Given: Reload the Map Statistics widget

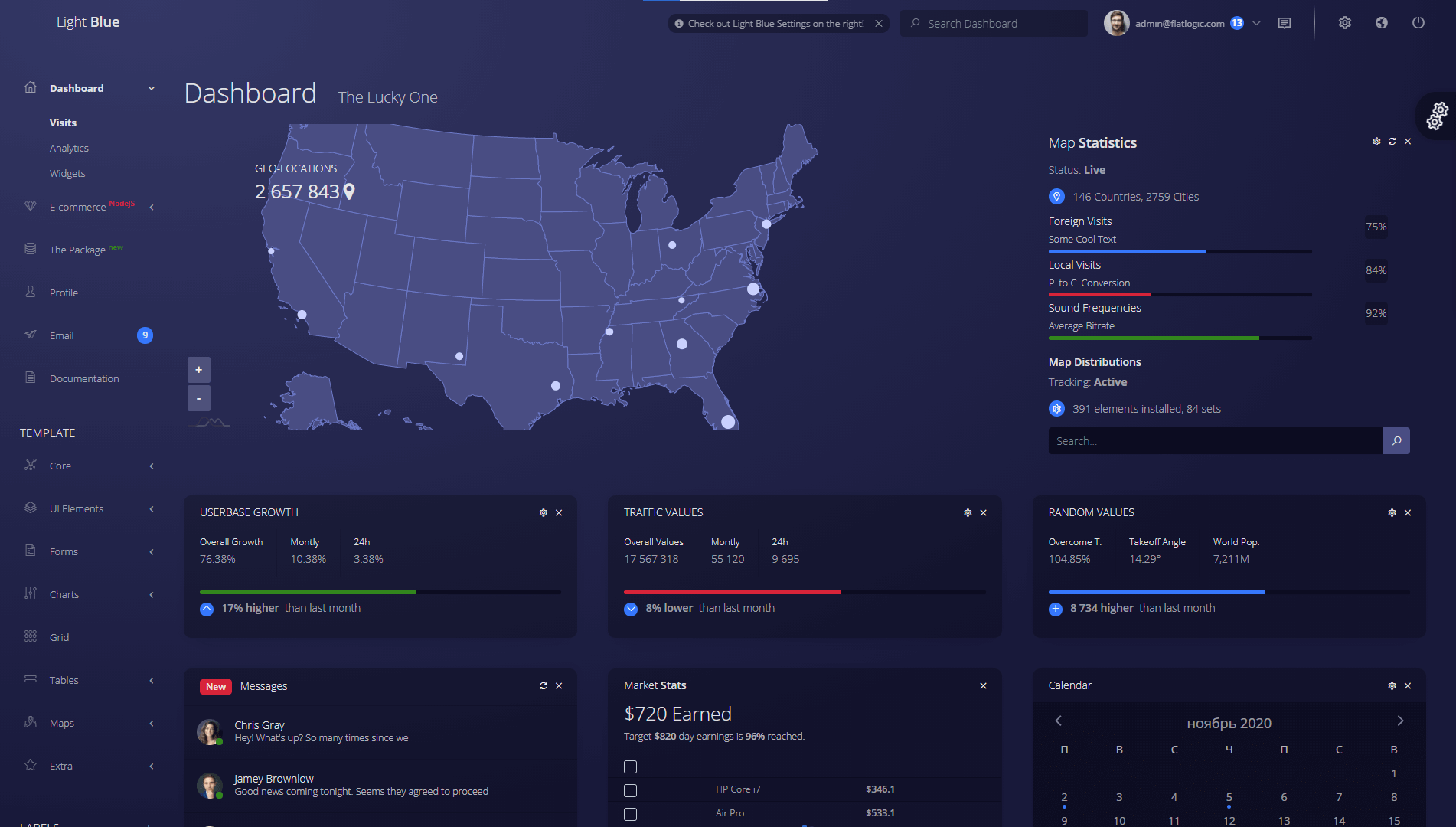Looking at the screenshot, I should tap(1392, 142).
